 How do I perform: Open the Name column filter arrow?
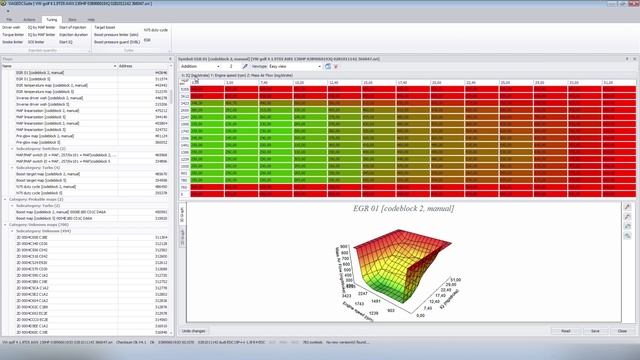pos(115,66)
